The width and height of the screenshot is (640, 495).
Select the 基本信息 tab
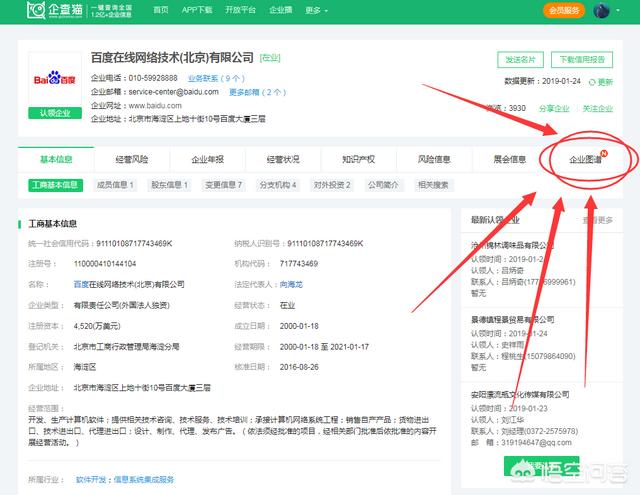[56, 160]
